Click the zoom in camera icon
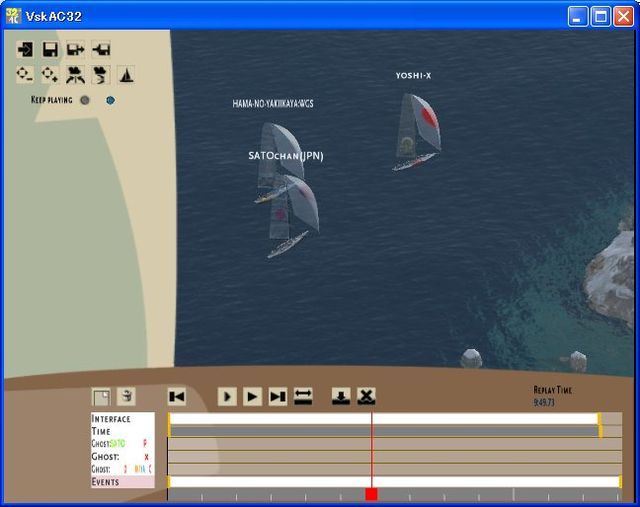The height and width of the screenshot is (507, 640). point(50,75)
